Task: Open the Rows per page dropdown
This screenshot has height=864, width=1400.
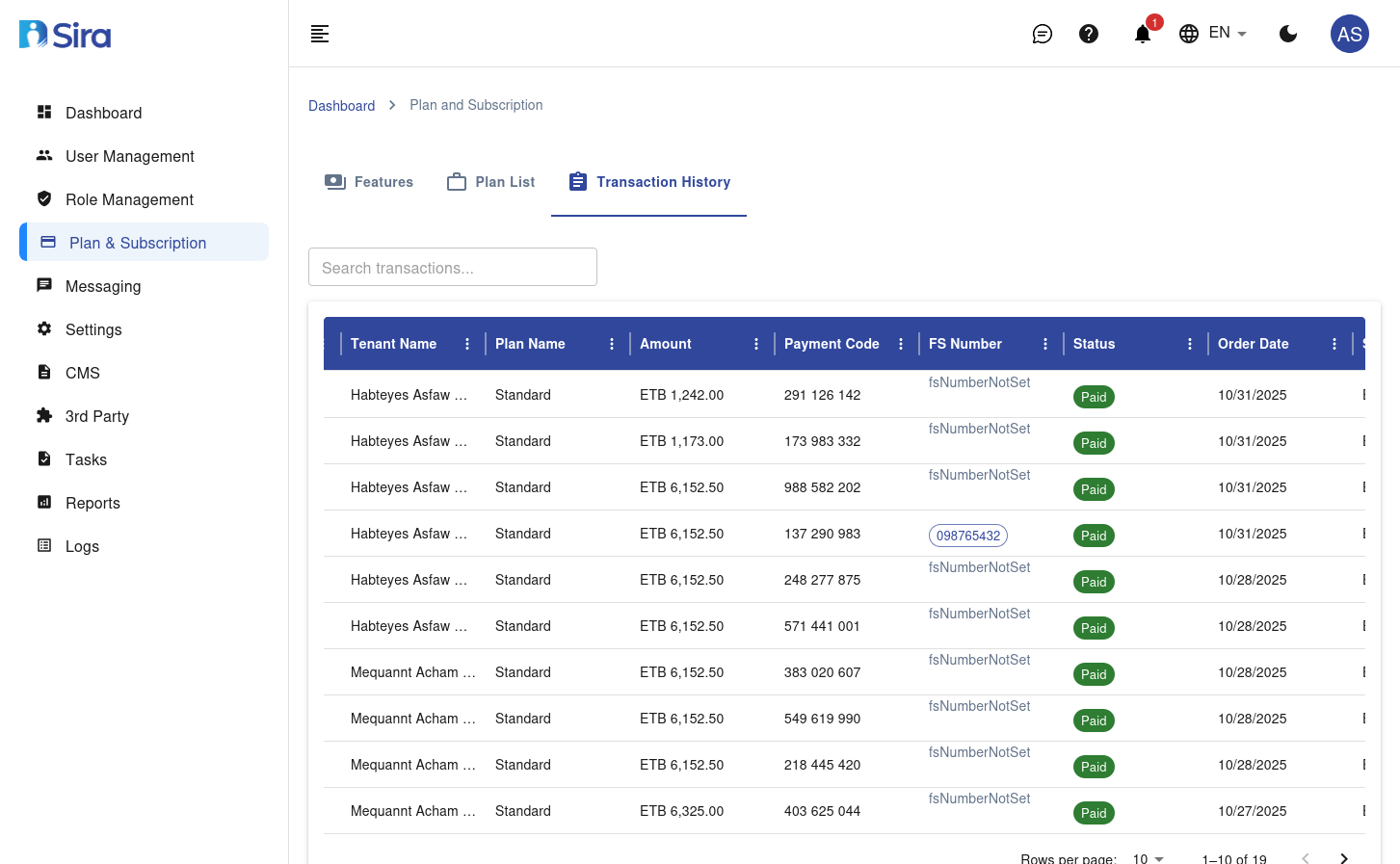Action: [1147, 858]
